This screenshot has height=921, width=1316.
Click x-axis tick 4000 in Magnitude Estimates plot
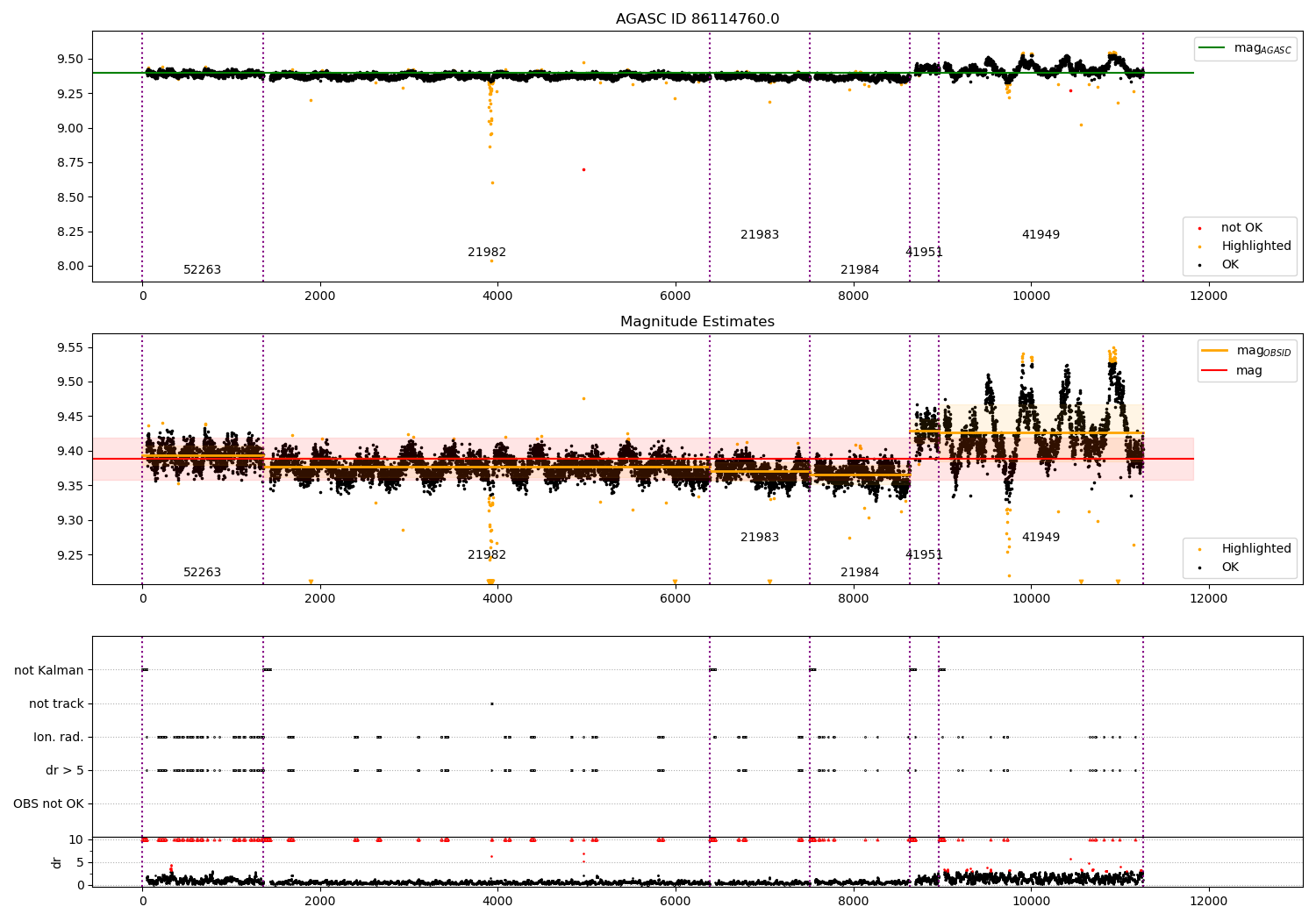tap(497, 598)
